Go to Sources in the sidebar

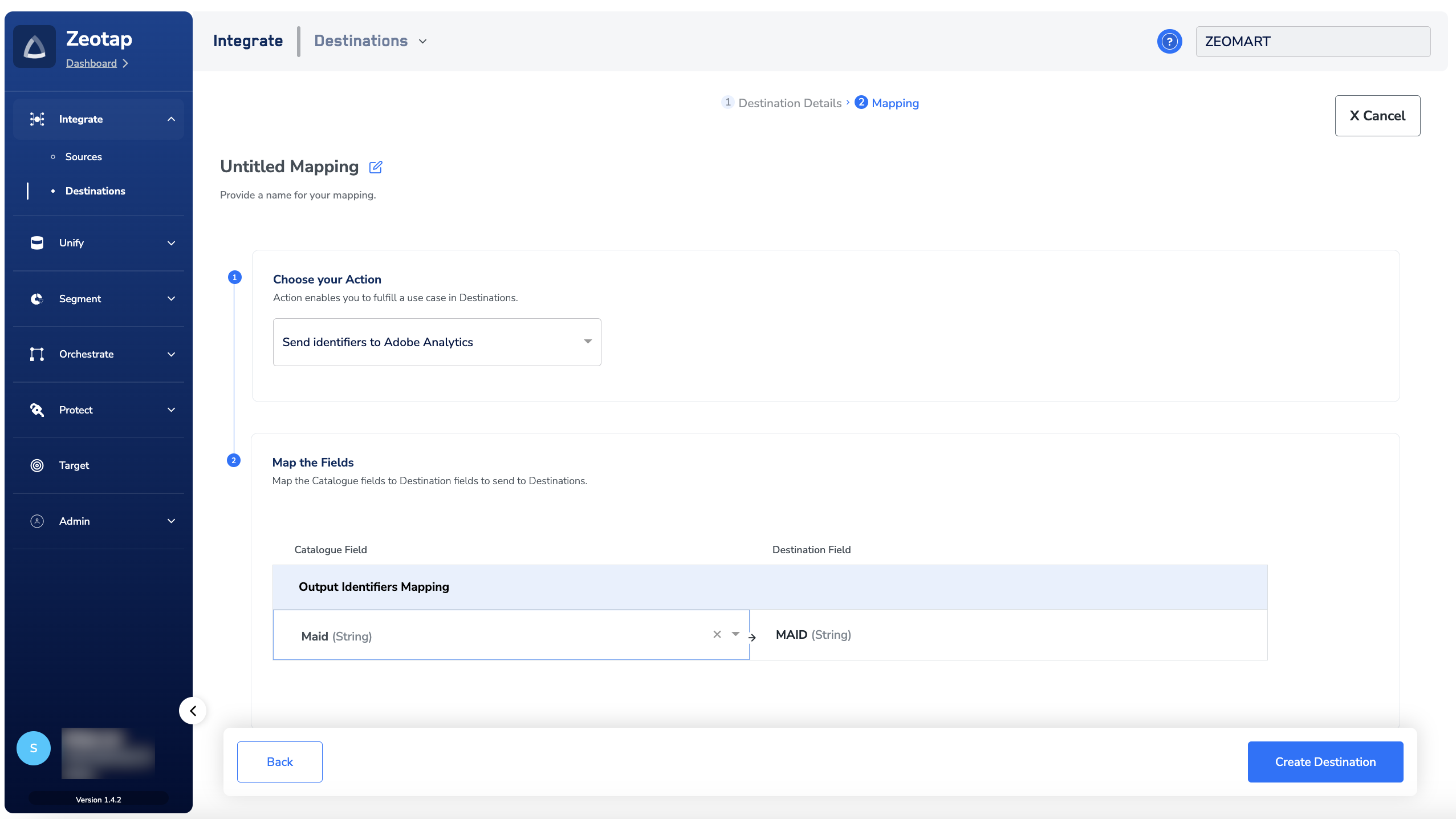84,157
